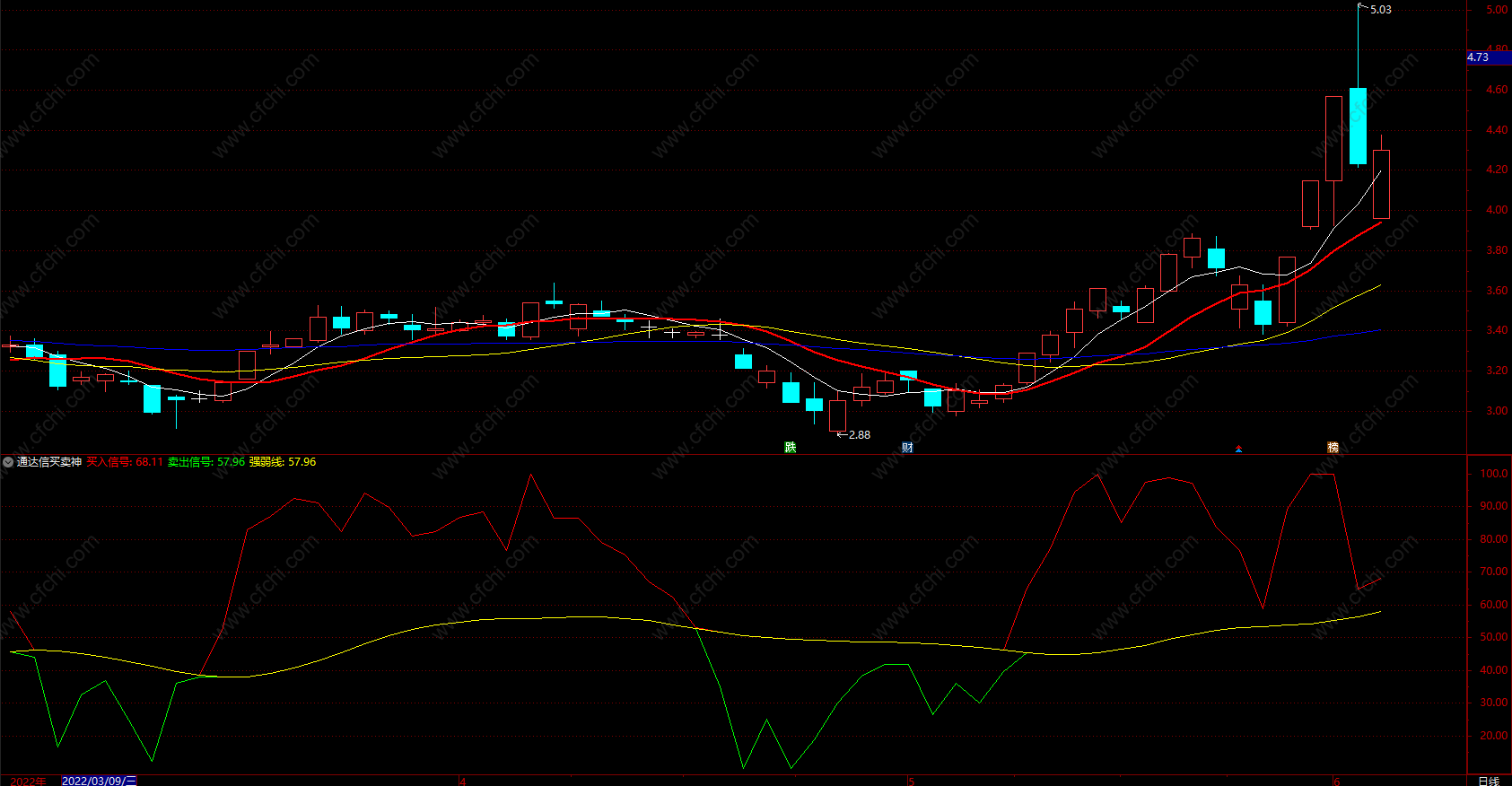Click the 3.00 price axis label

(x=1497, y=411)
